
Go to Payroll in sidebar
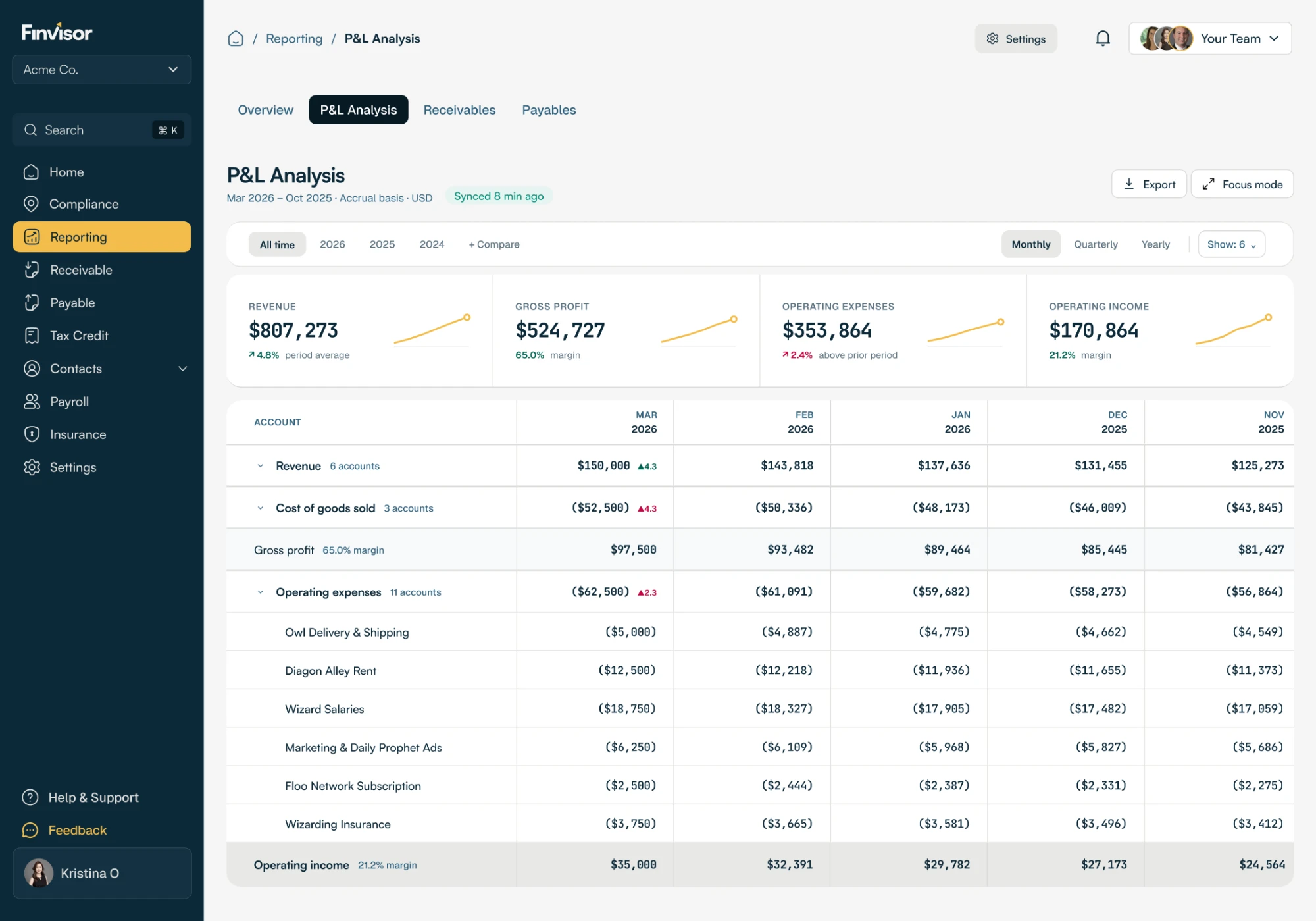tap(102, 402)
